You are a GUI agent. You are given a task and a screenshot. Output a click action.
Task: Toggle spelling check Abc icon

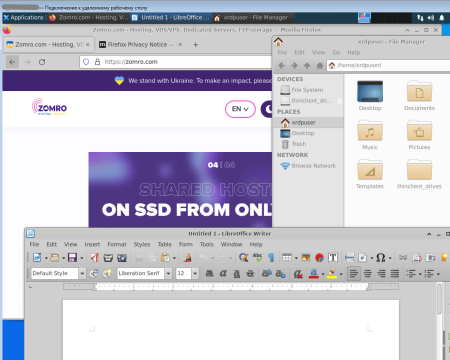pyautogui.click(x=257, y=257)
